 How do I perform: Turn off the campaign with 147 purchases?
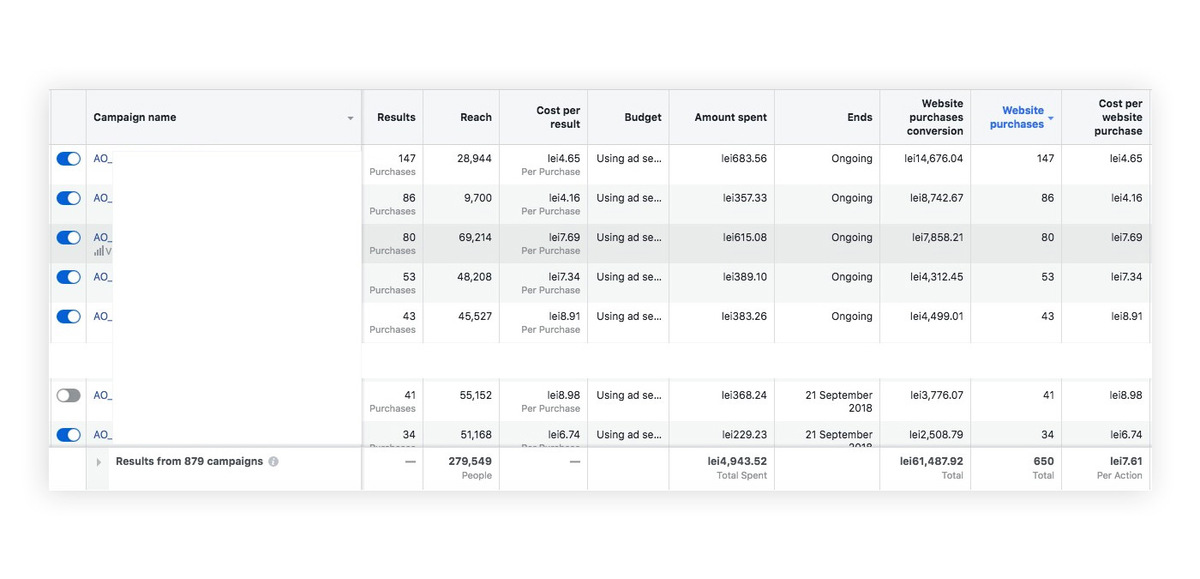pyautogui.click(x=68, y=159)
